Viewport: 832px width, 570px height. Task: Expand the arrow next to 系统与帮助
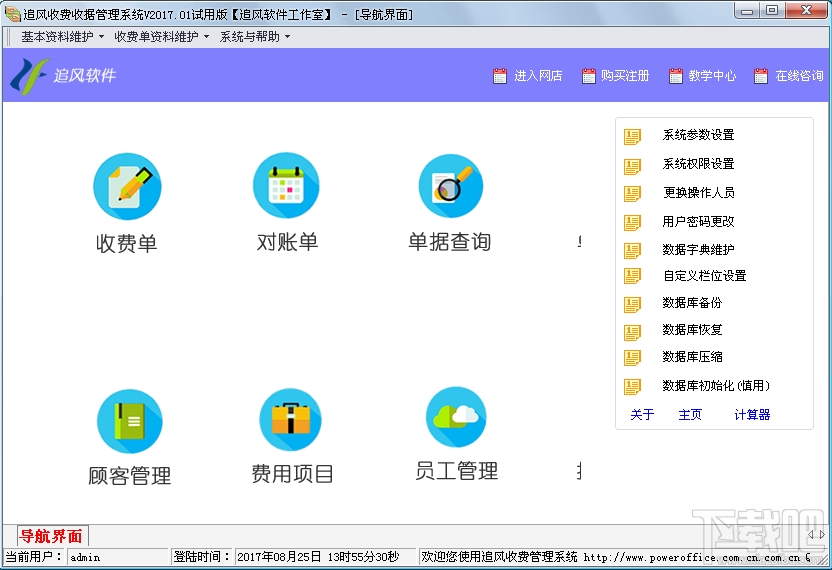288,37
